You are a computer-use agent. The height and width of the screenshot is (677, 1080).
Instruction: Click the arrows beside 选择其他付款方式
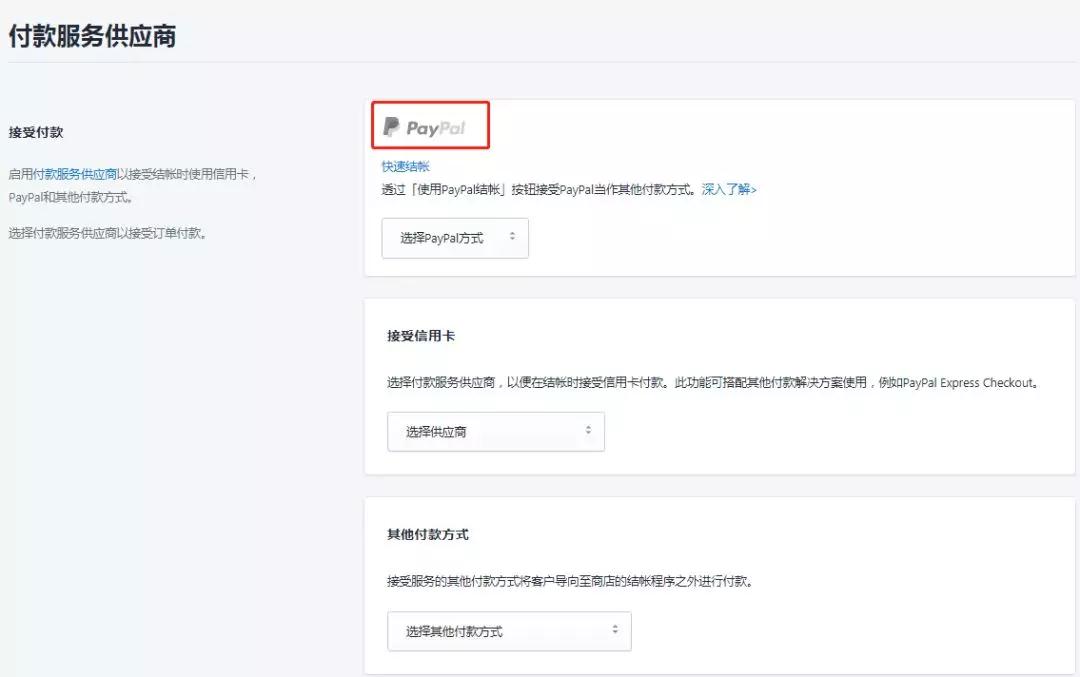(x=618, y=631)
